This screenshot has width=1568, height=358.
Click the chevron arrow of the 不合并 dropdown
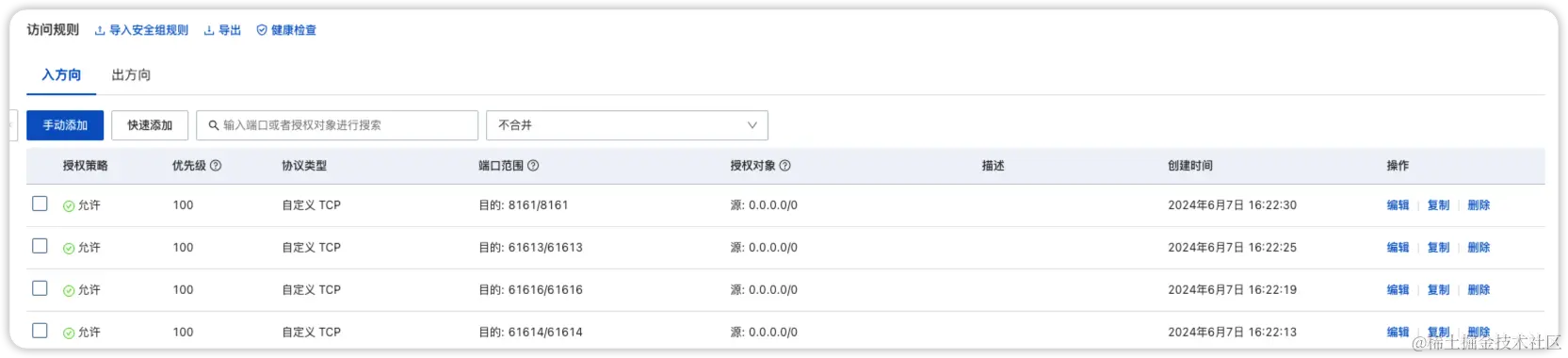752,125
